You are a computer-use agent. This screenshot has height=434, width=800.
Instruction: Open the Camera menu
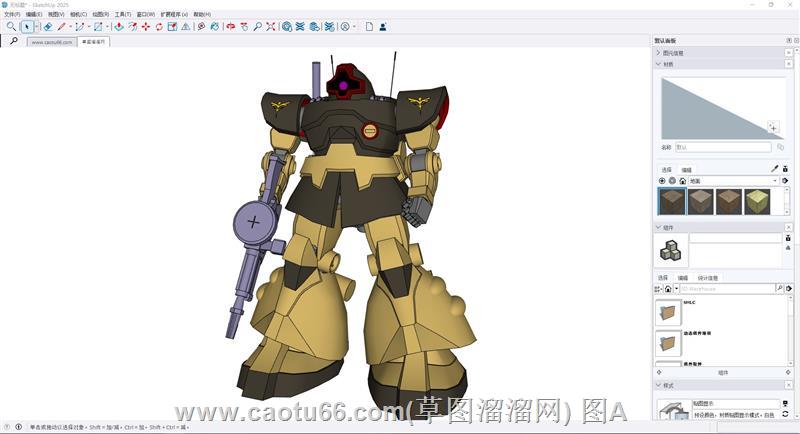tap(79, 14)
